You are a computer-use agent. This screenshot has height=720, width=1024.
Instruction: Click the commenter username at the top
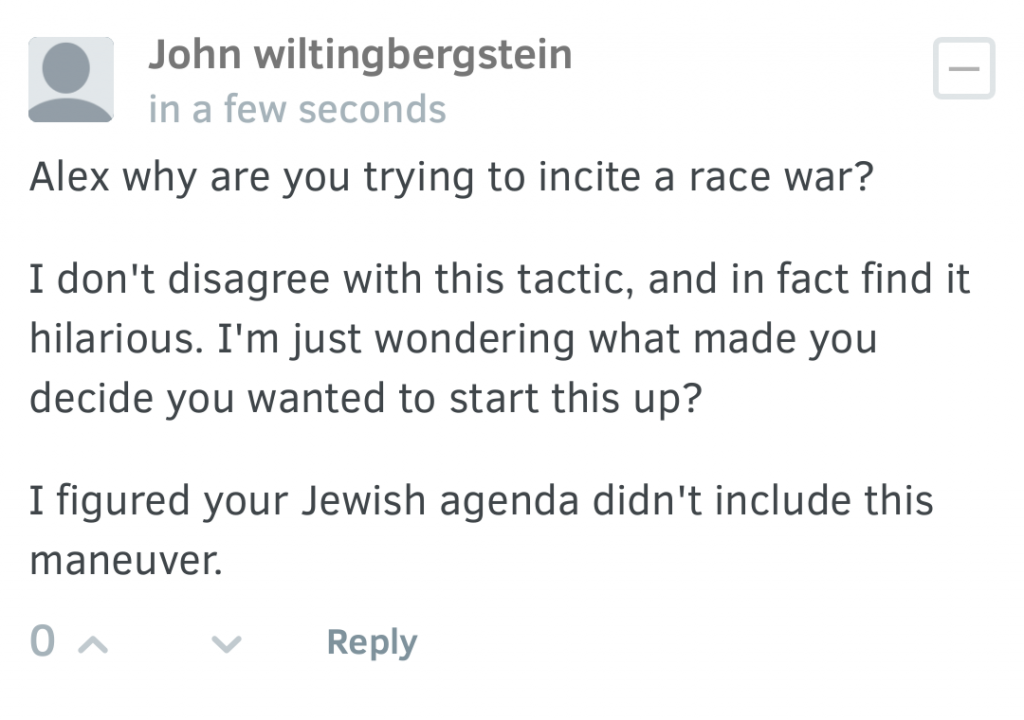pos(360,54)
